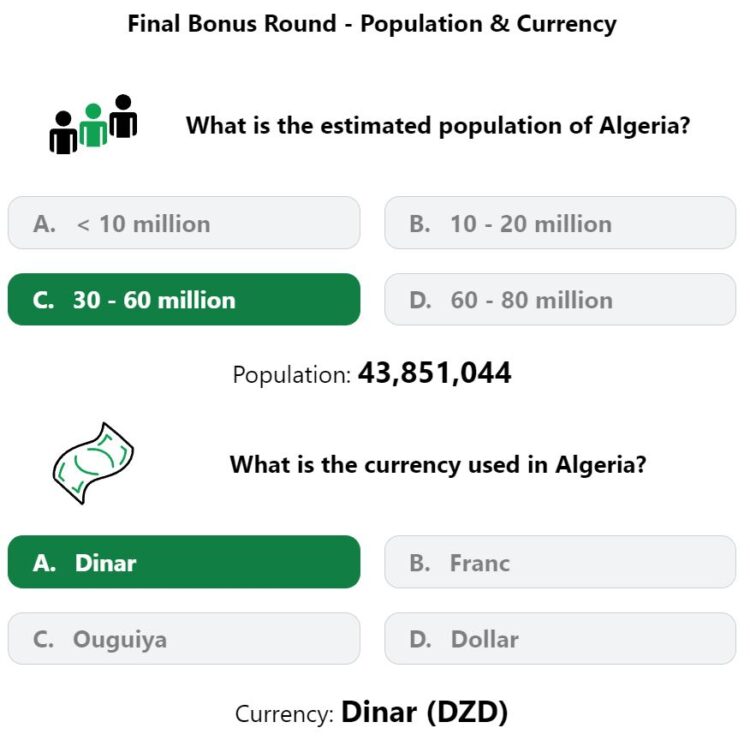
Task: Pick the C. Ouguiya option
Action: [x=184, y=639]
